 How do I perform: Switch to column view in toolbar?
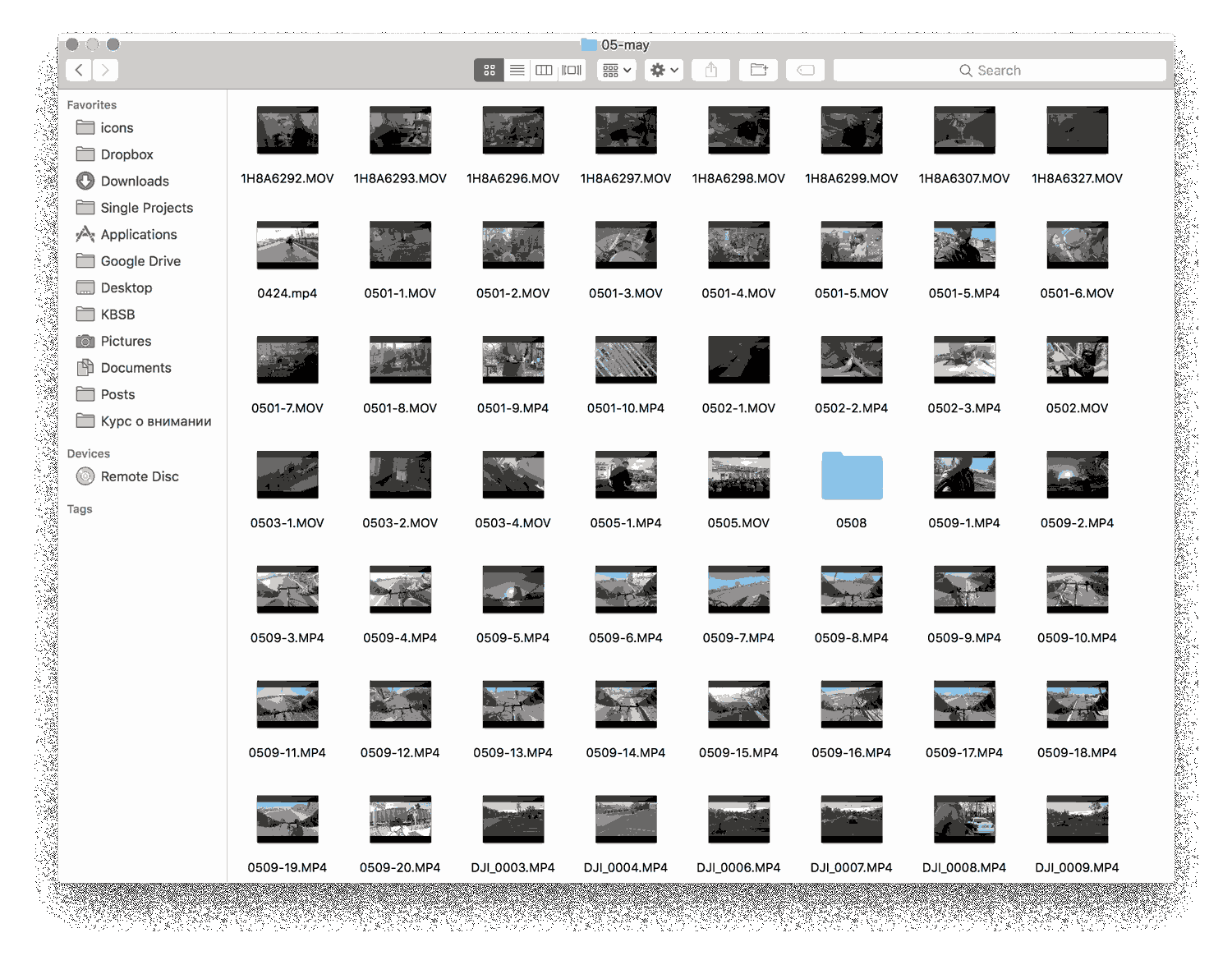[x=544, y=71]
